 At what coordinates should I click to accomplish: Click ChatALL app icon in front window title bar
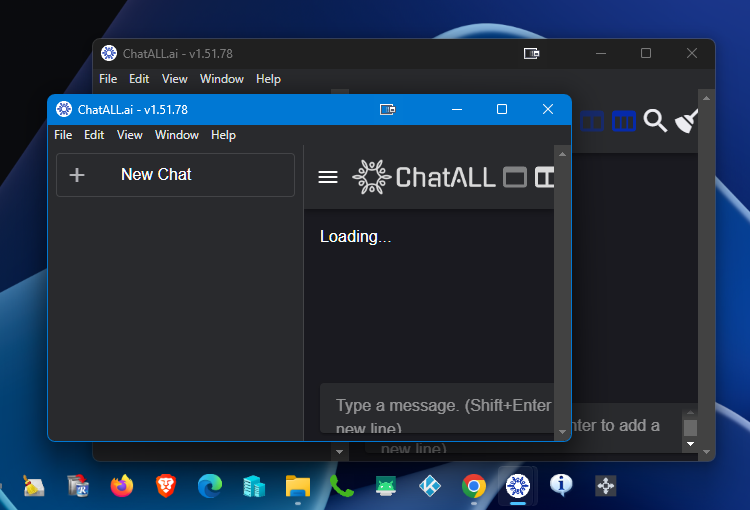coord(64,110)
